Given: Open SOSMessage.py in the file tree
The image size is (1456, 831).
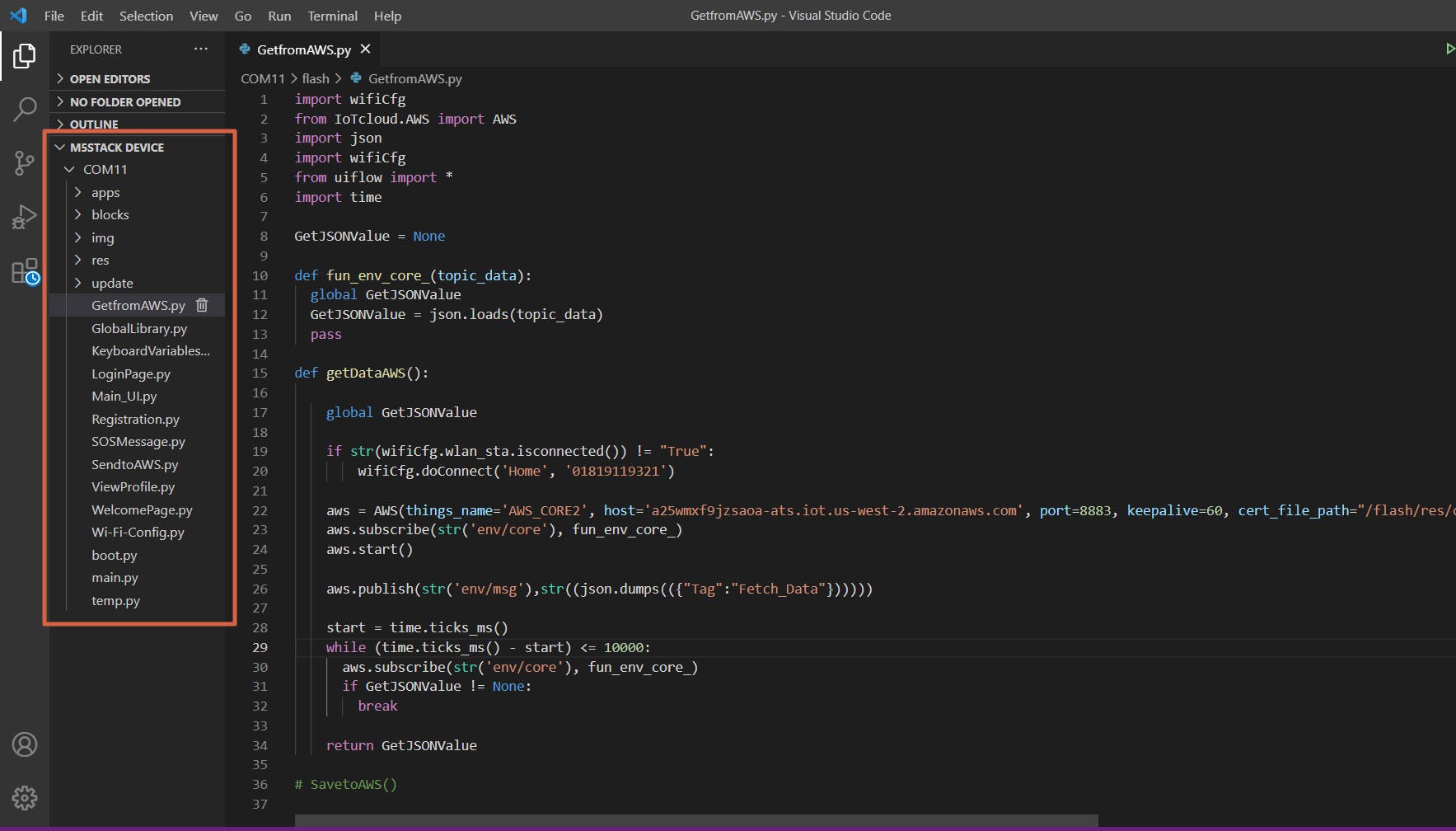Looking at the screenshot, I should pyautogui.click(x=138, y=442).
